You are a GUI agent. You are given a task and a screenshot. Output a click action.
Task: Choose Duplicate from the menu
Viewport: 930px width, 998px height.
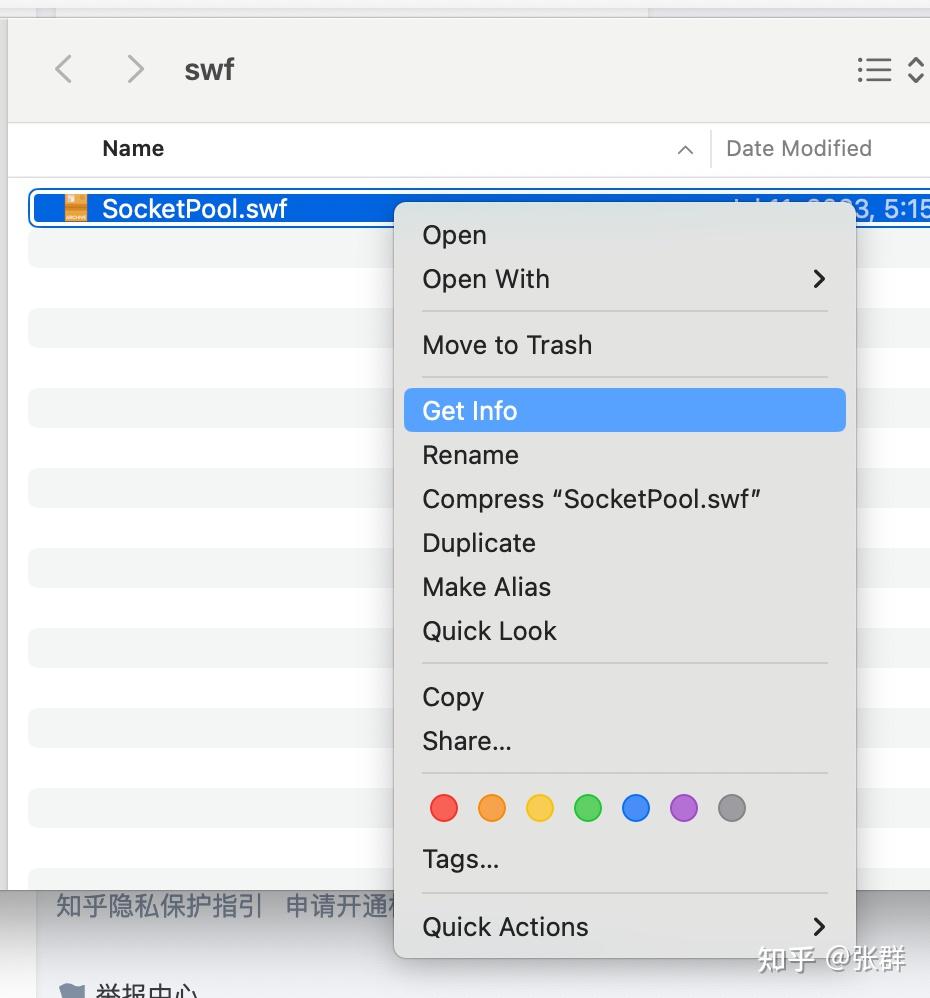(479, 542)
